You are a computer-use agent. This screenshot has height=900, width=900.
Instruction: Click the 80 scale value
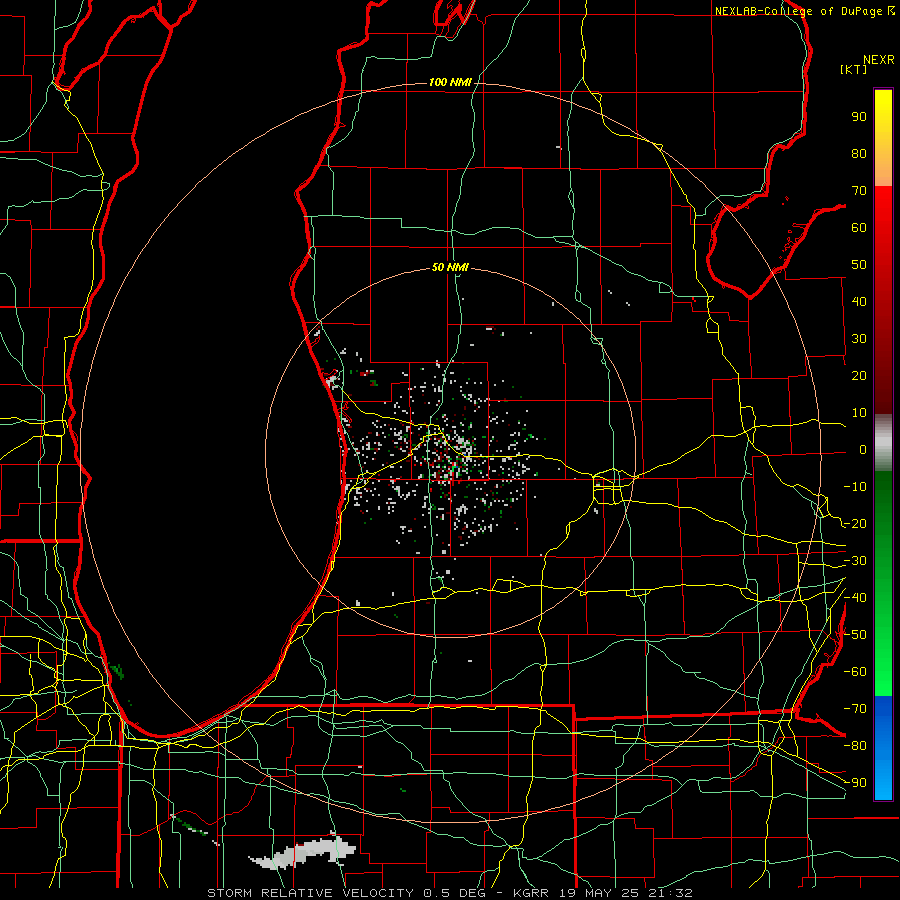point(859,154)
